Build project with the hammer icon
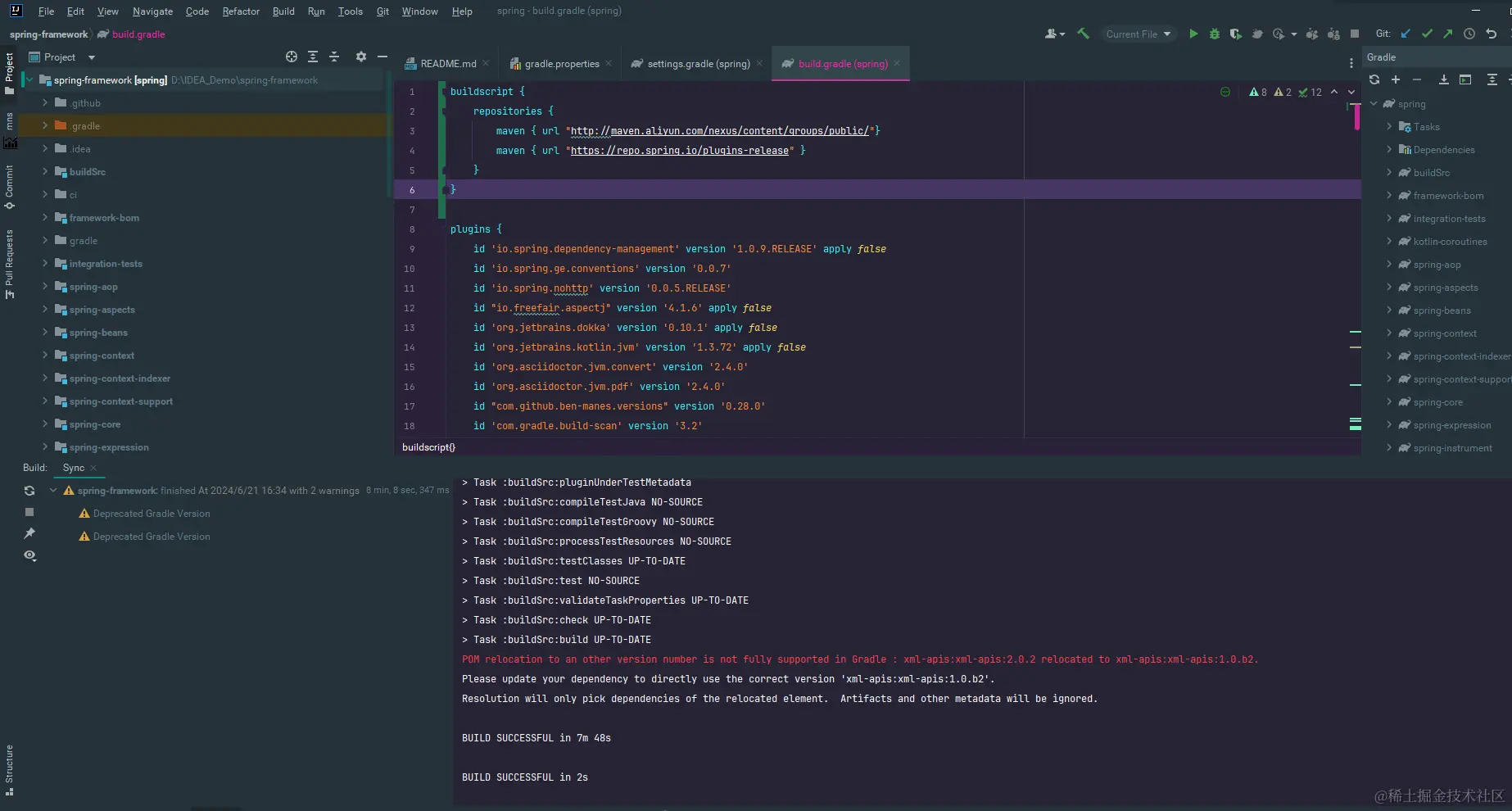The width and height of the screenshot is (1512, 811). click(1083, 34)
